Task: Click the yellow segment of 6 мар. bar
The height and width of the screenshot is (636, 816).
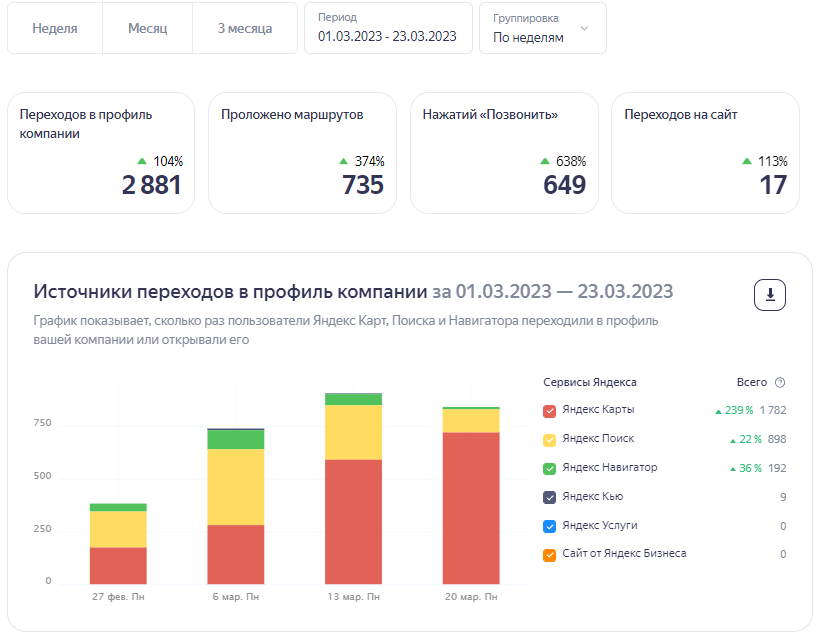Action: pos(236,487)
